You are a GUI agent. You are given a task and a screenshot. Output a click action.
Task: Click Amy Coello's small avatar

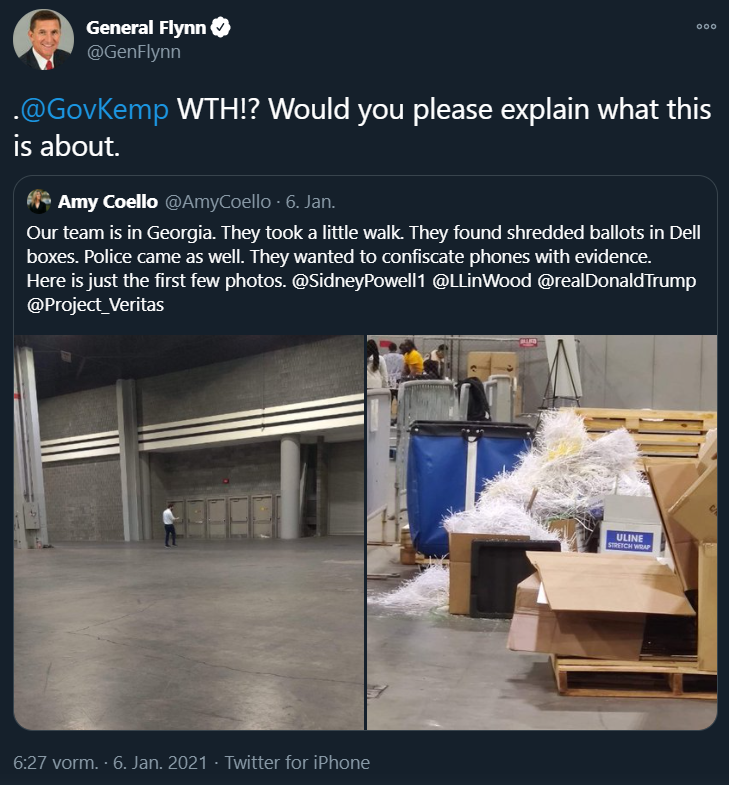(39, 202)
